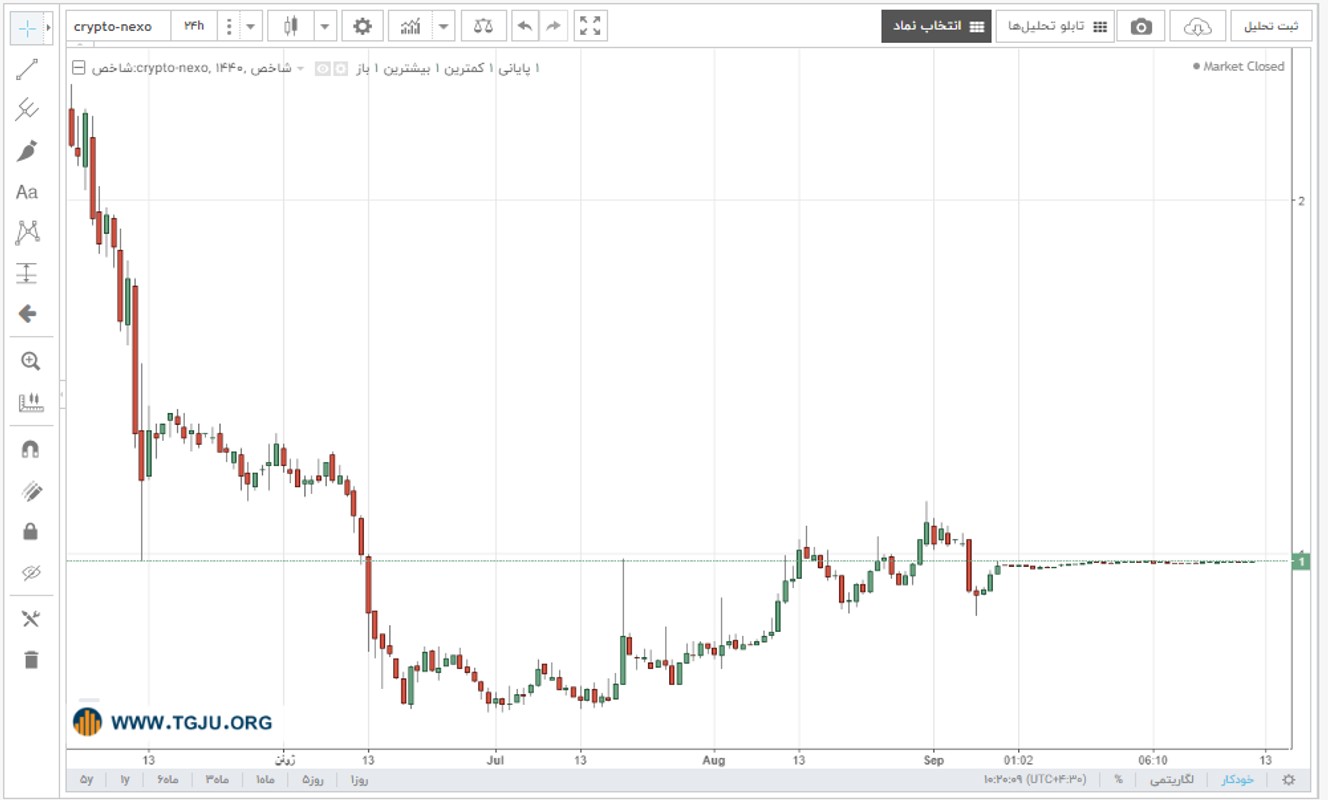Take a chart snapshot with camera icon
Viewport: 1328px width, 800px height.
(1141, 26)
